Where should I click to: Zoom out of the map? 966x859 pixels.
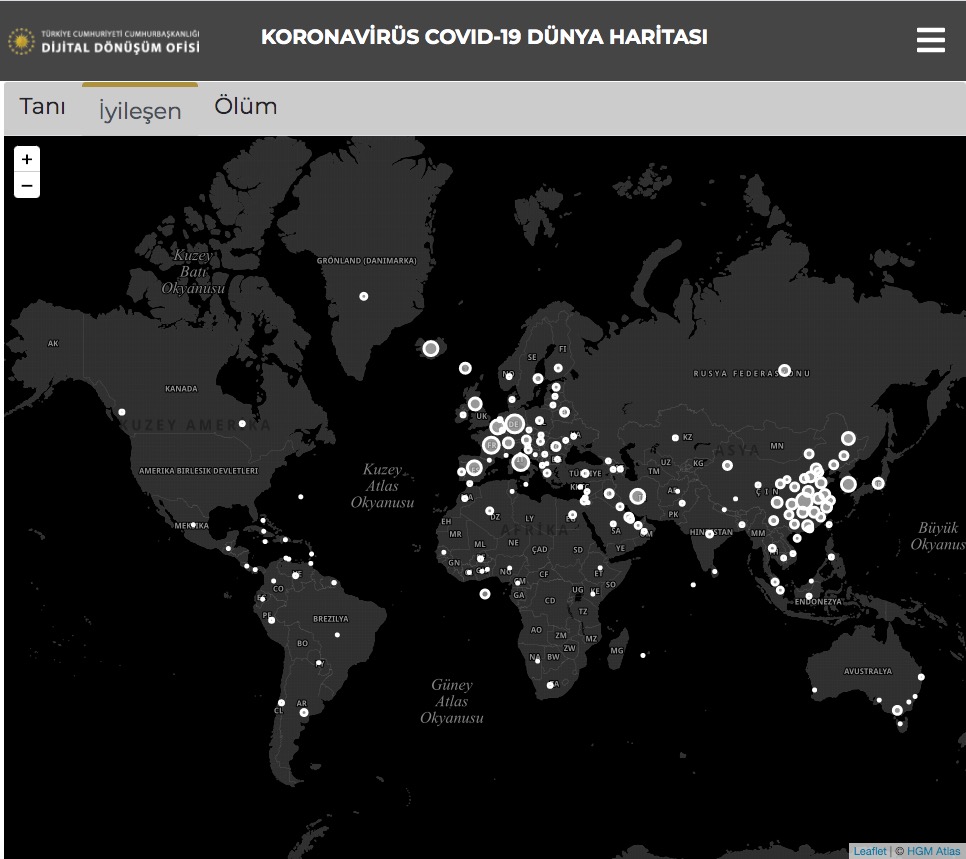click(x=27, y=185)
